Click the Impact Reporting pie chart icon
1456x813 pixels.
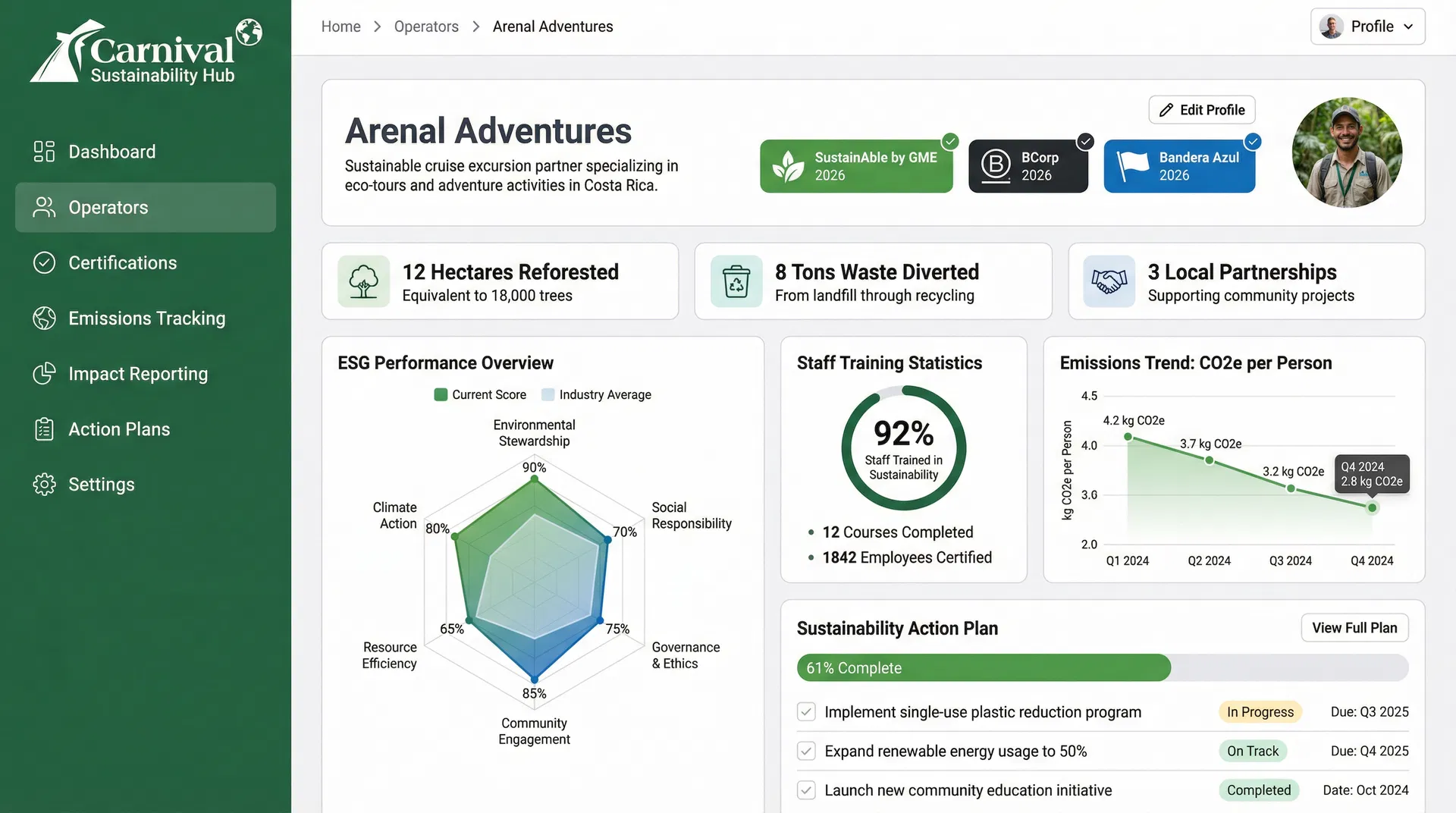coord(44,374)
